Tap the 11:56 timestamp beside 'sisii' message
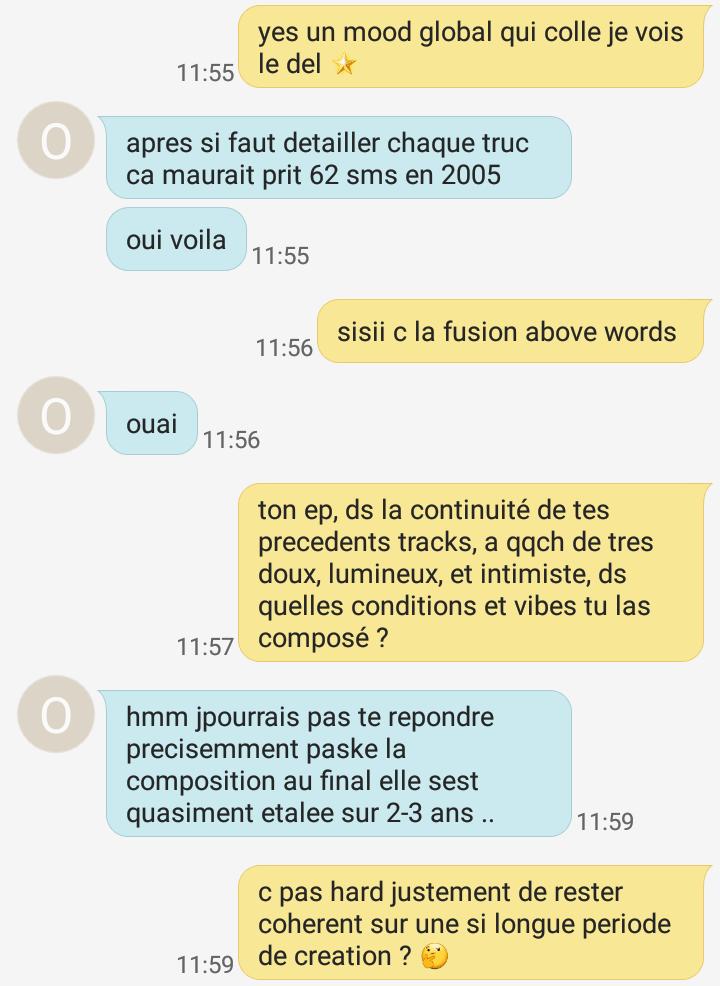This screenshot has width=720, height=986. pyautogui.click(x=284, y=348)
